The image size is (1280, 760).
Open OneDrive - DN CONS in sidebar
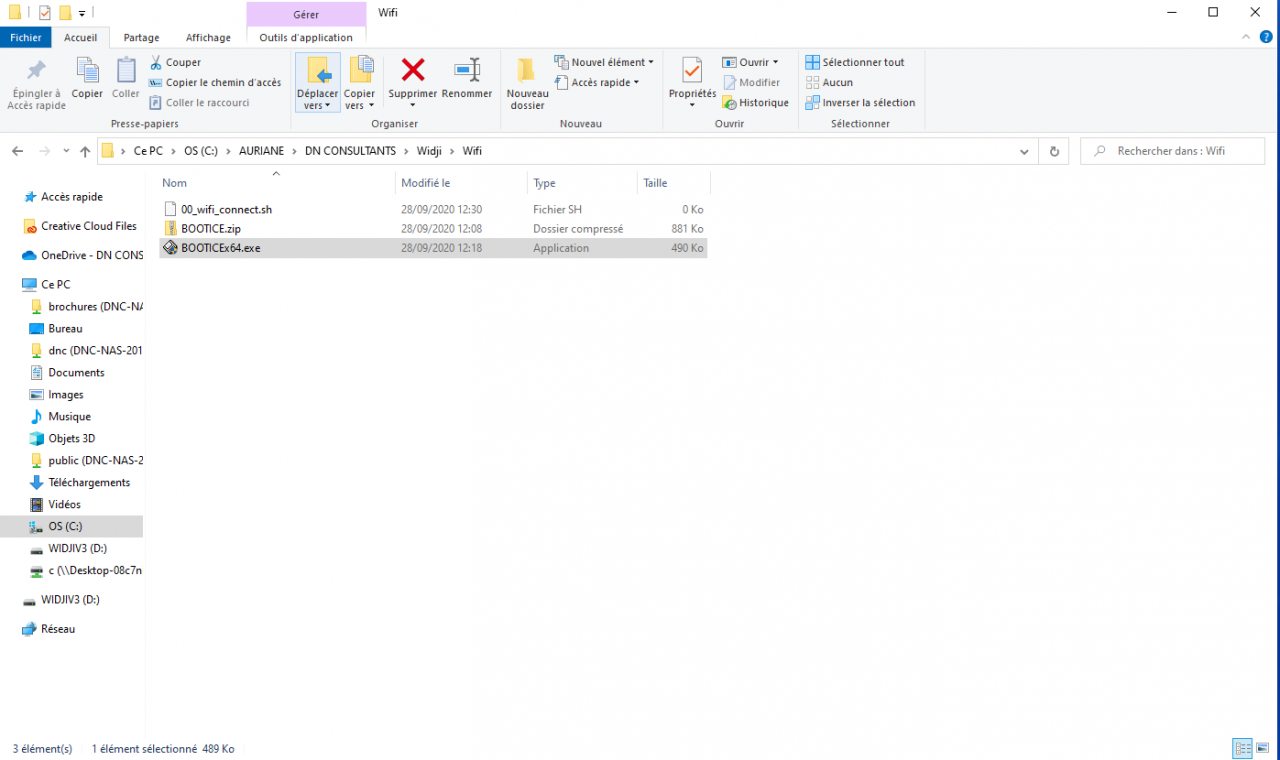point(83,255)
